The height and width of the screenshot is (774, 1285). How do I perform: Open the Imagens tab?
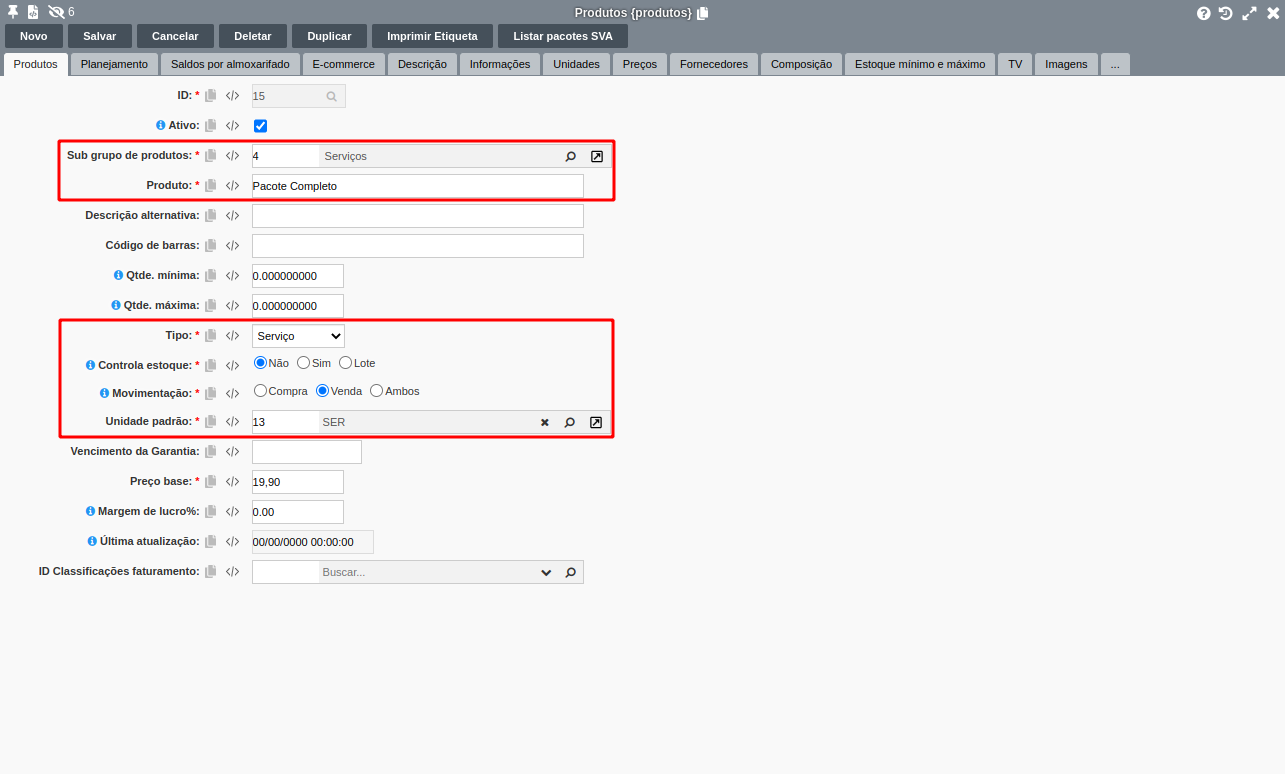click(x=1066, y=64)
